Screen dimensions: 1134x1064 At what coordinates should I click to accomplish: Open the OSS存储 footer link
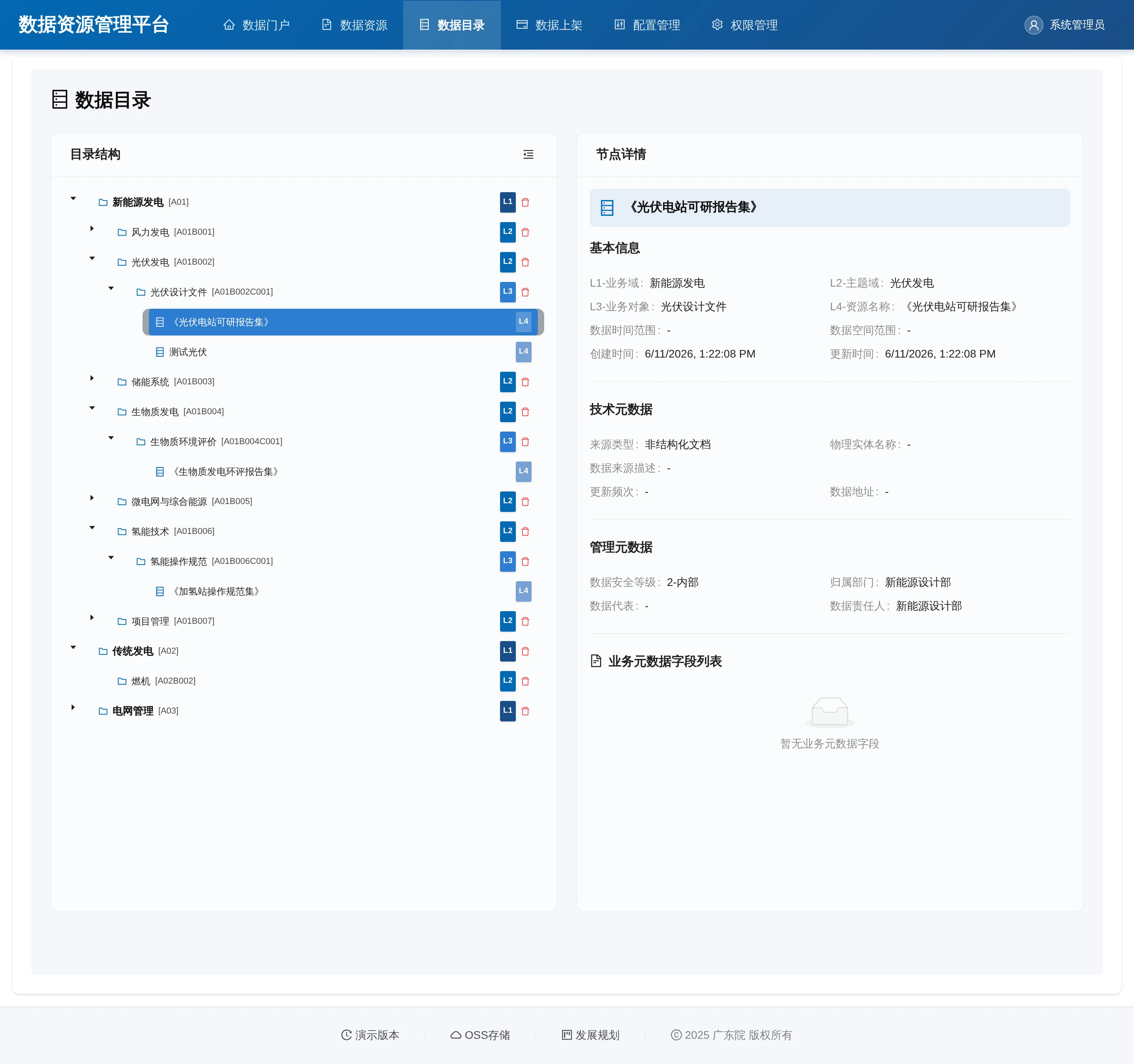[x=480, y=1035]
